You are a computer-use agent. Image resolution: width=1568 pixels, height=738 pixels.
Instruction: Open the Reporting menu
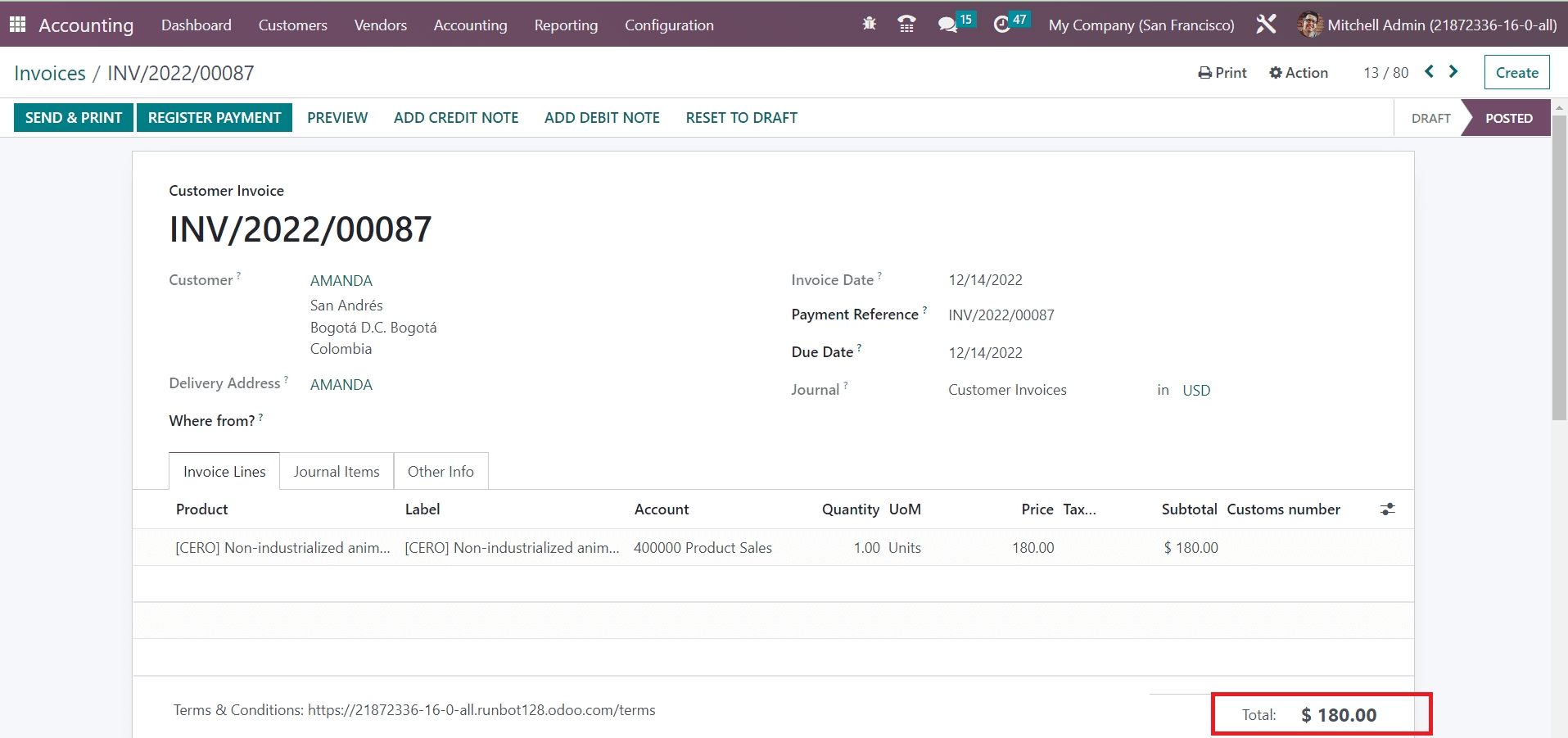566,25
